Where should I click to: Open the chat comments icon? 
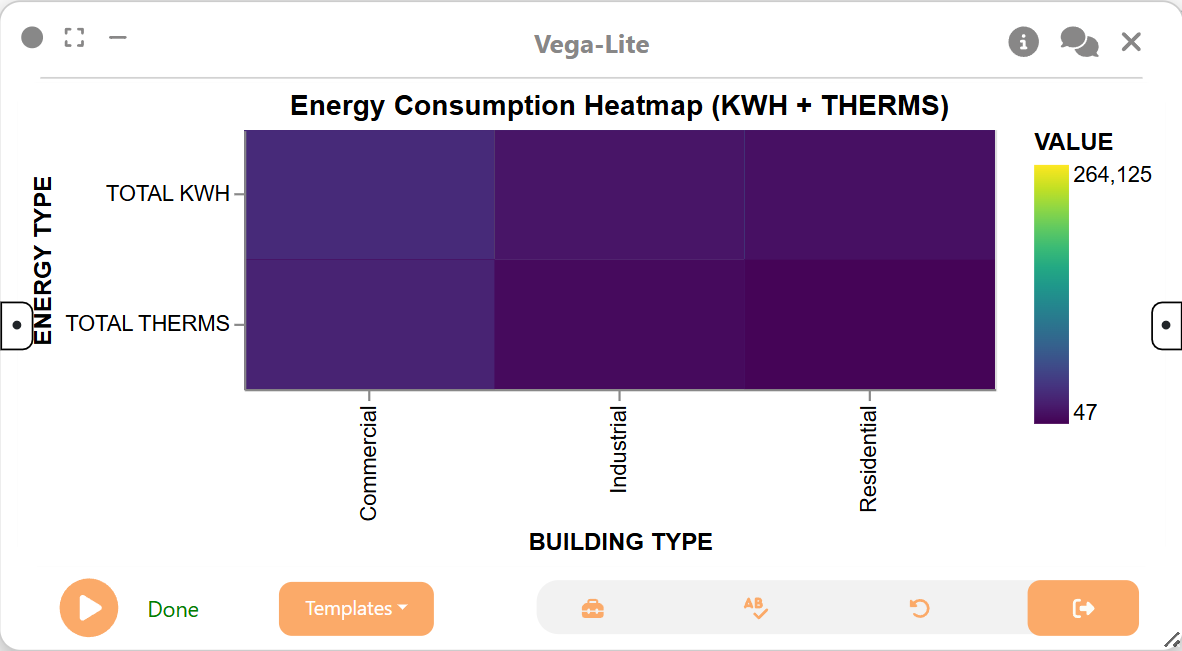(x=1079, y=42)
